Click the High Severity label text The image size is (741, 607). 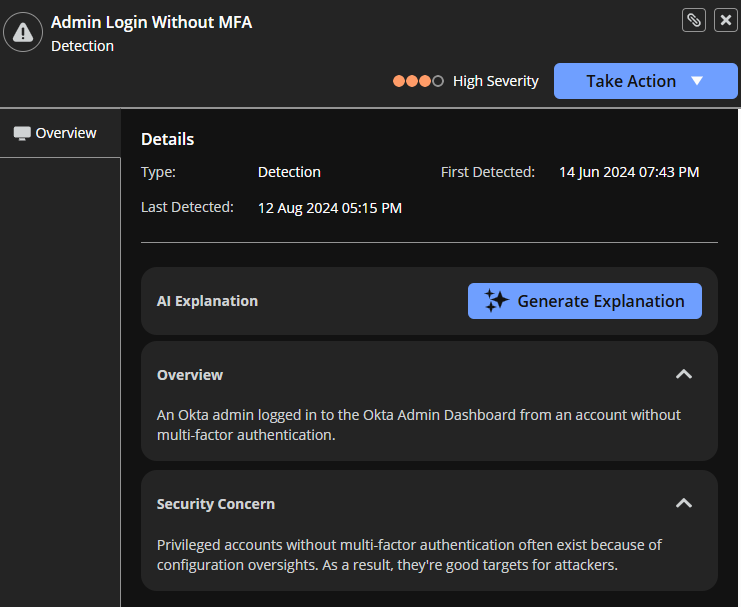pos(496,81)
